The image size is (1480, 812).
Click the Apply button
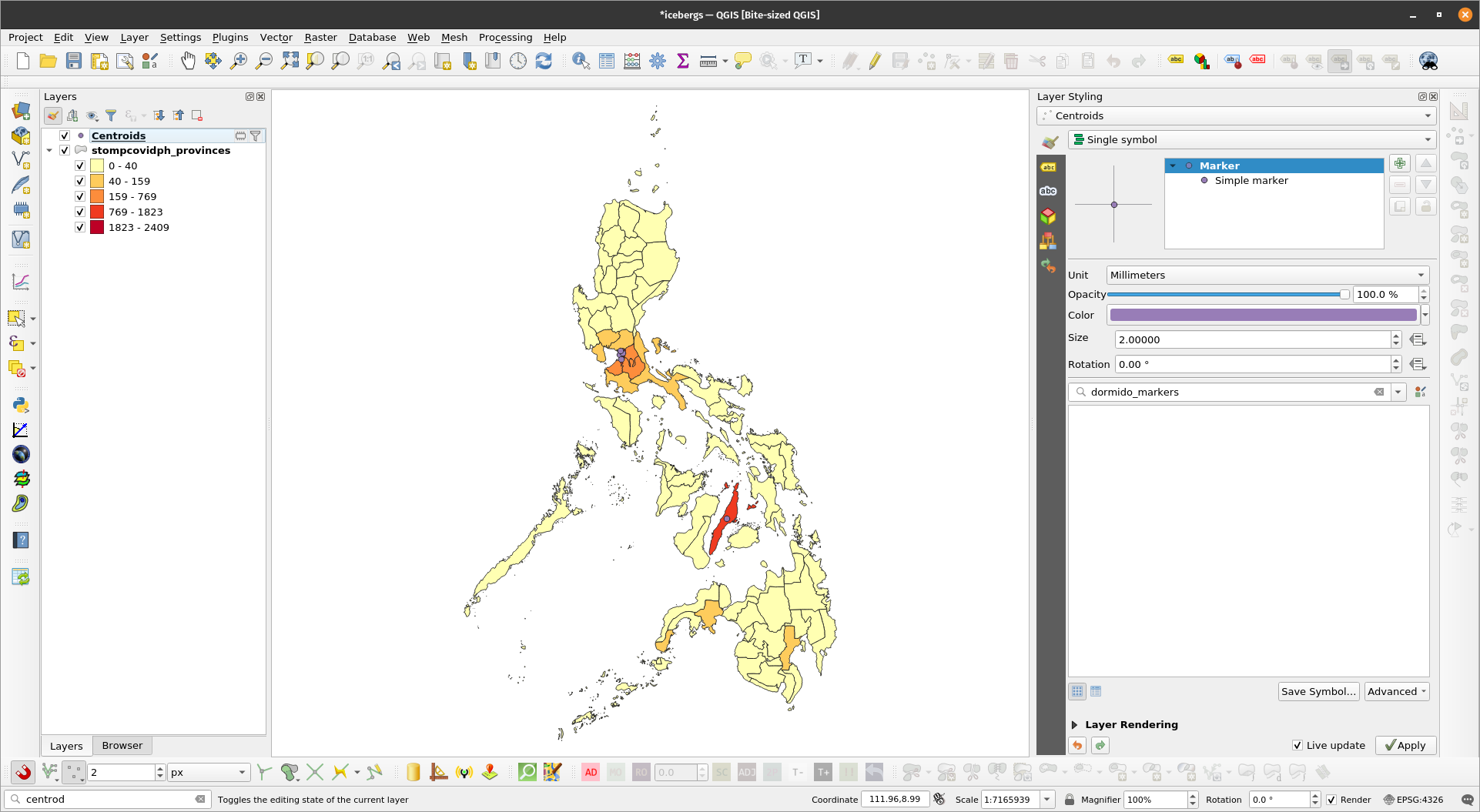coord(1405,745)
